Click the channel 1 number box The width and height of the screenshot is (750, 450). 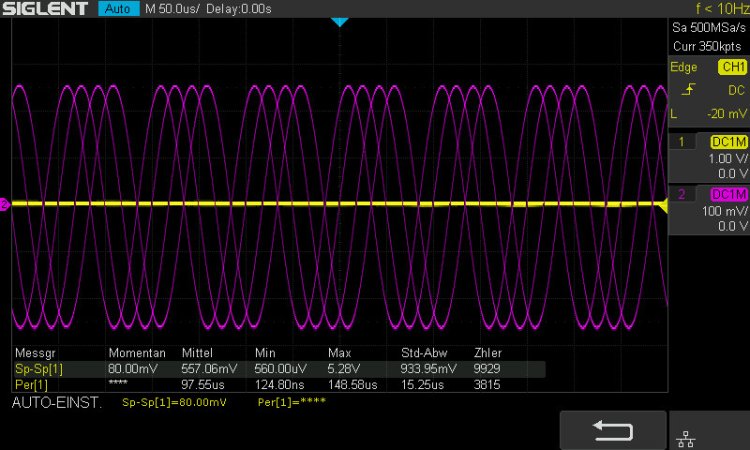681,142
